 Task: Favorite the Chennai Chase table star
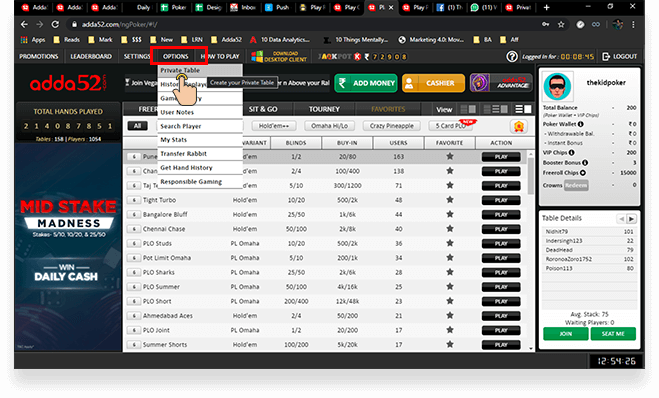pyautogui.click(x=450, y=229)
